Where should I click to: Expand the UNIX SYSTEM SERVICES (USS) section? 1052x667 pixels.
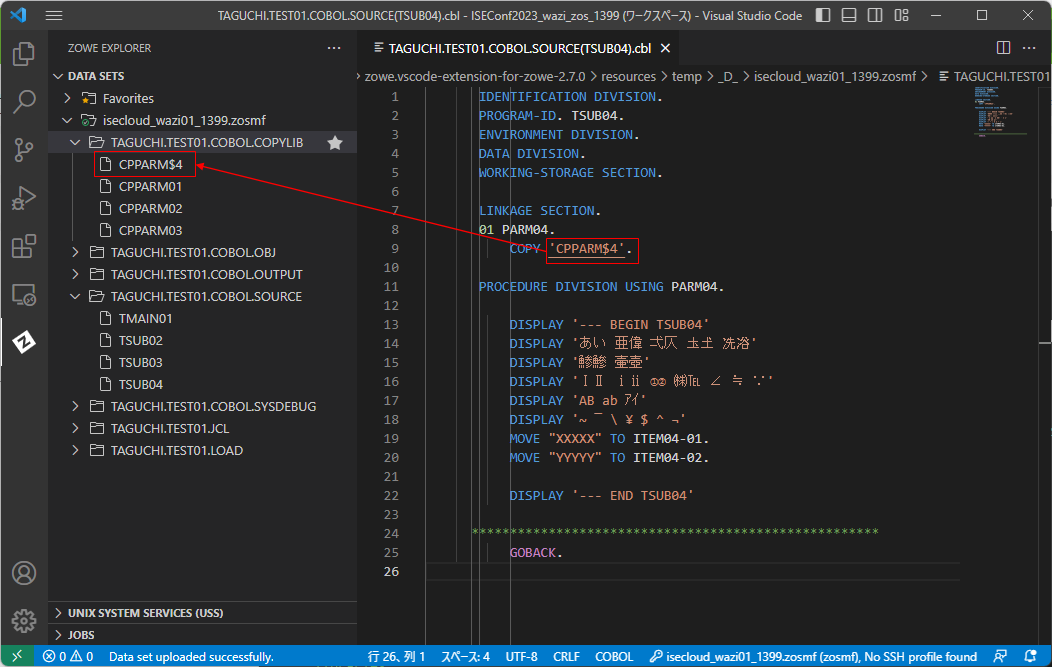coord(59,613)
